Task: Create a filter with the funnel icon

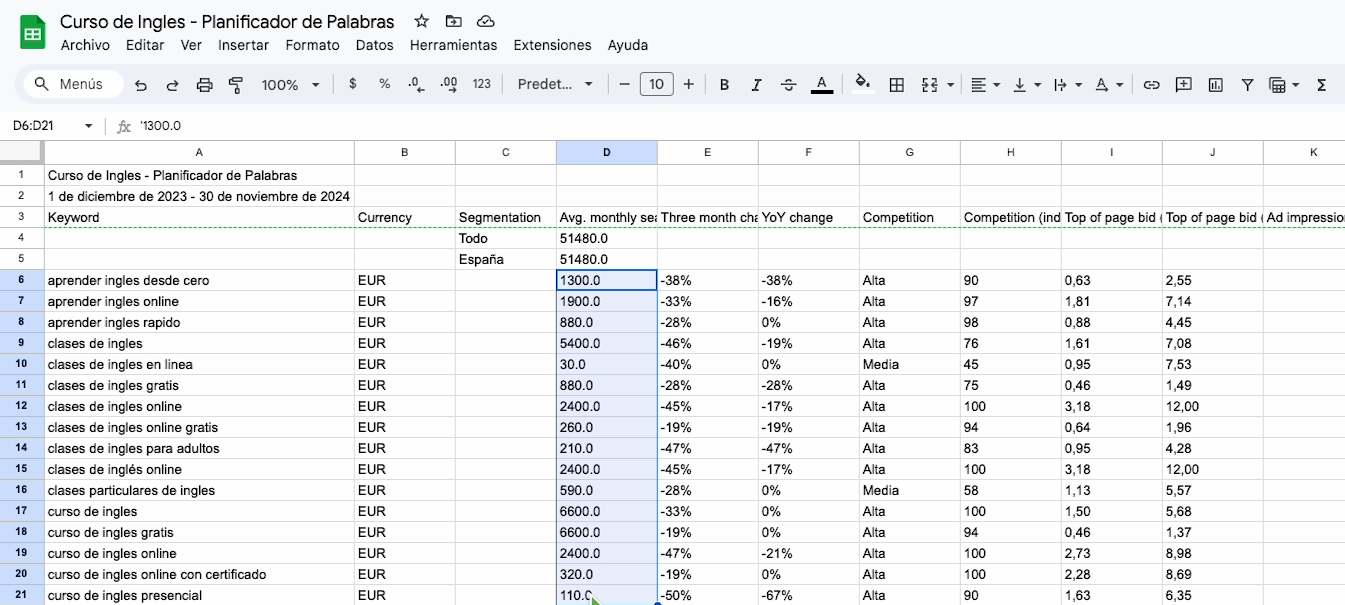Action: (1248, 85)
